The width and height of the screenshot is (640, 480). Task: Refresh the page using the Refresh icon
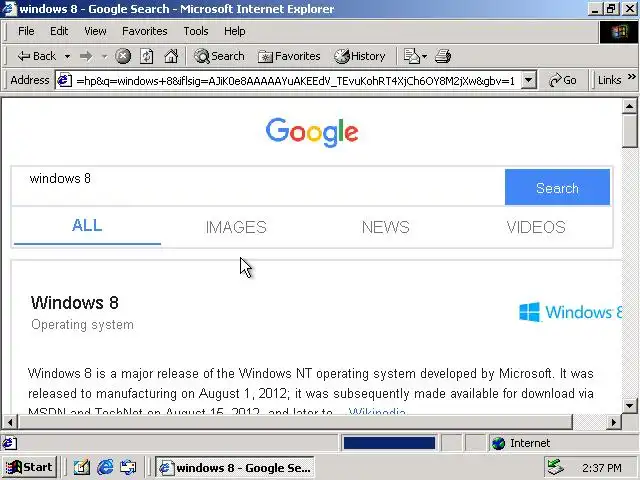tap(147, 56)
